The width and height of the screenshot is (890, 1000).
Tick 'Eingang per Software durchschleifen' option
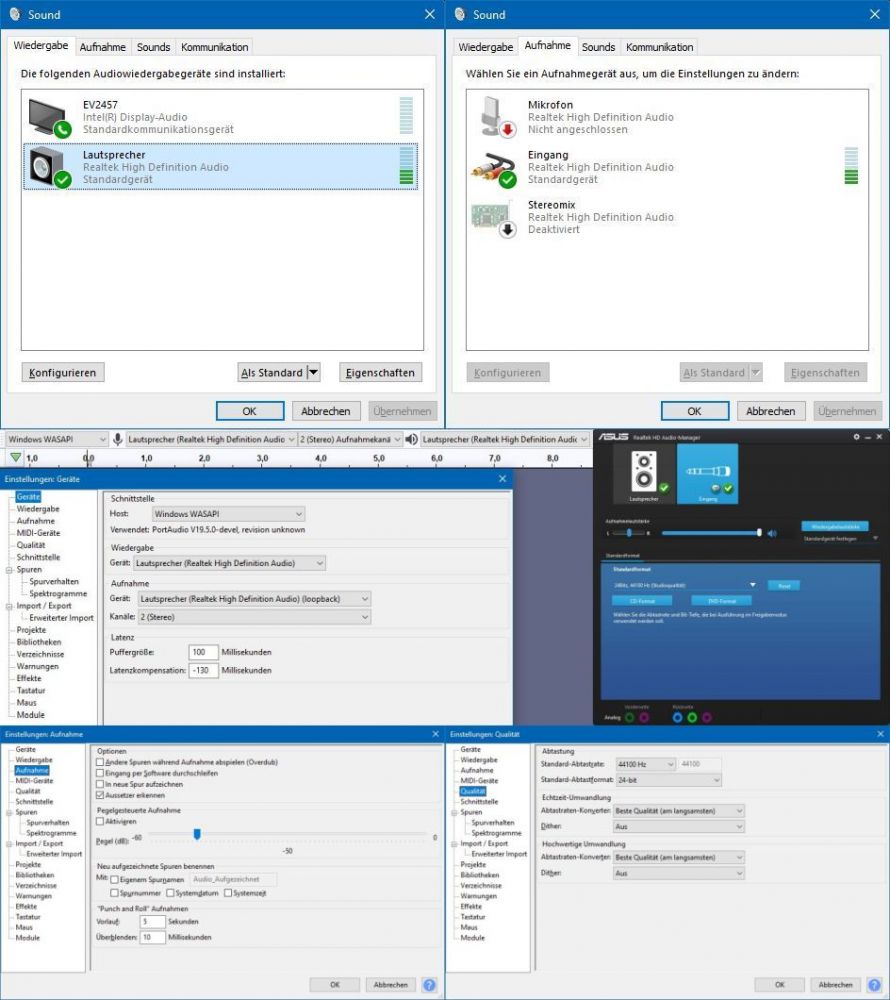[99, 773]
